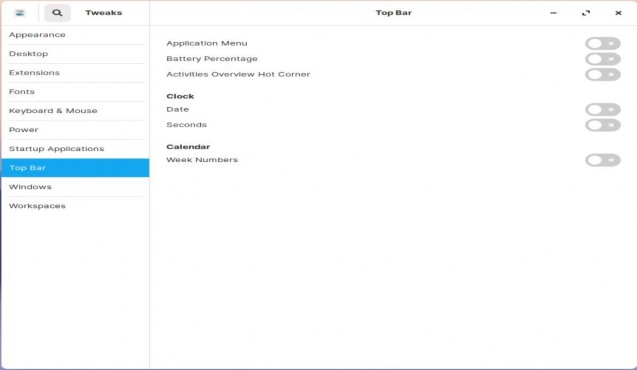Viewport: 637px width, 370px height.
Task: Switch to Keyboard & Mouse settings
Action: (x=75, y=111)
